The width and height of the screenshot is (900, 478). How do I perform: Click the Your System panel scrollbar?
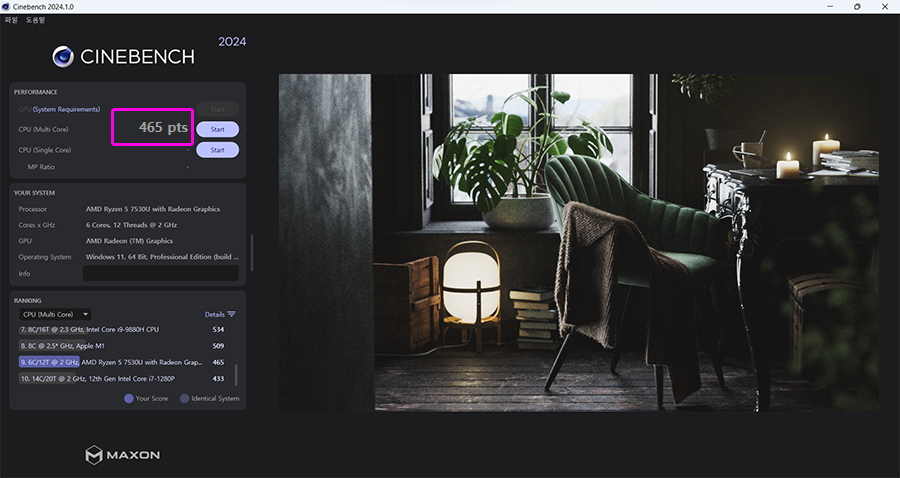pyautogui.click(x=251, y=252)
